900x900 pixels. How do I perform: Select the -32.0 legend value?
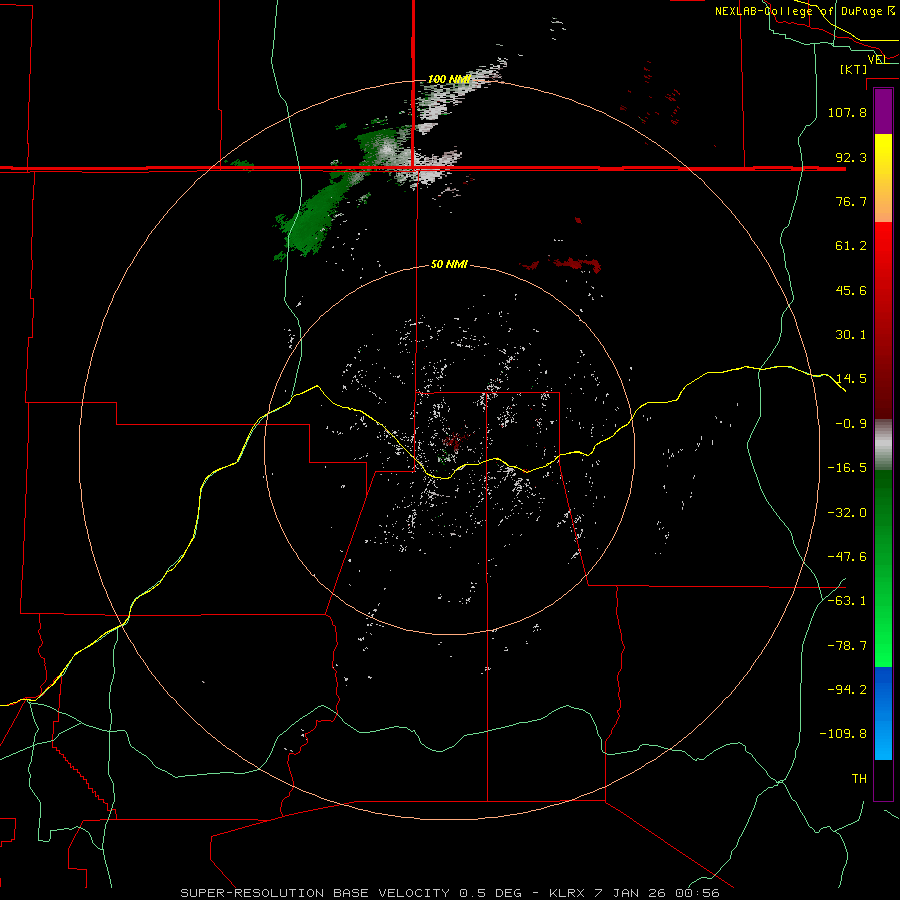coord(847,512)
